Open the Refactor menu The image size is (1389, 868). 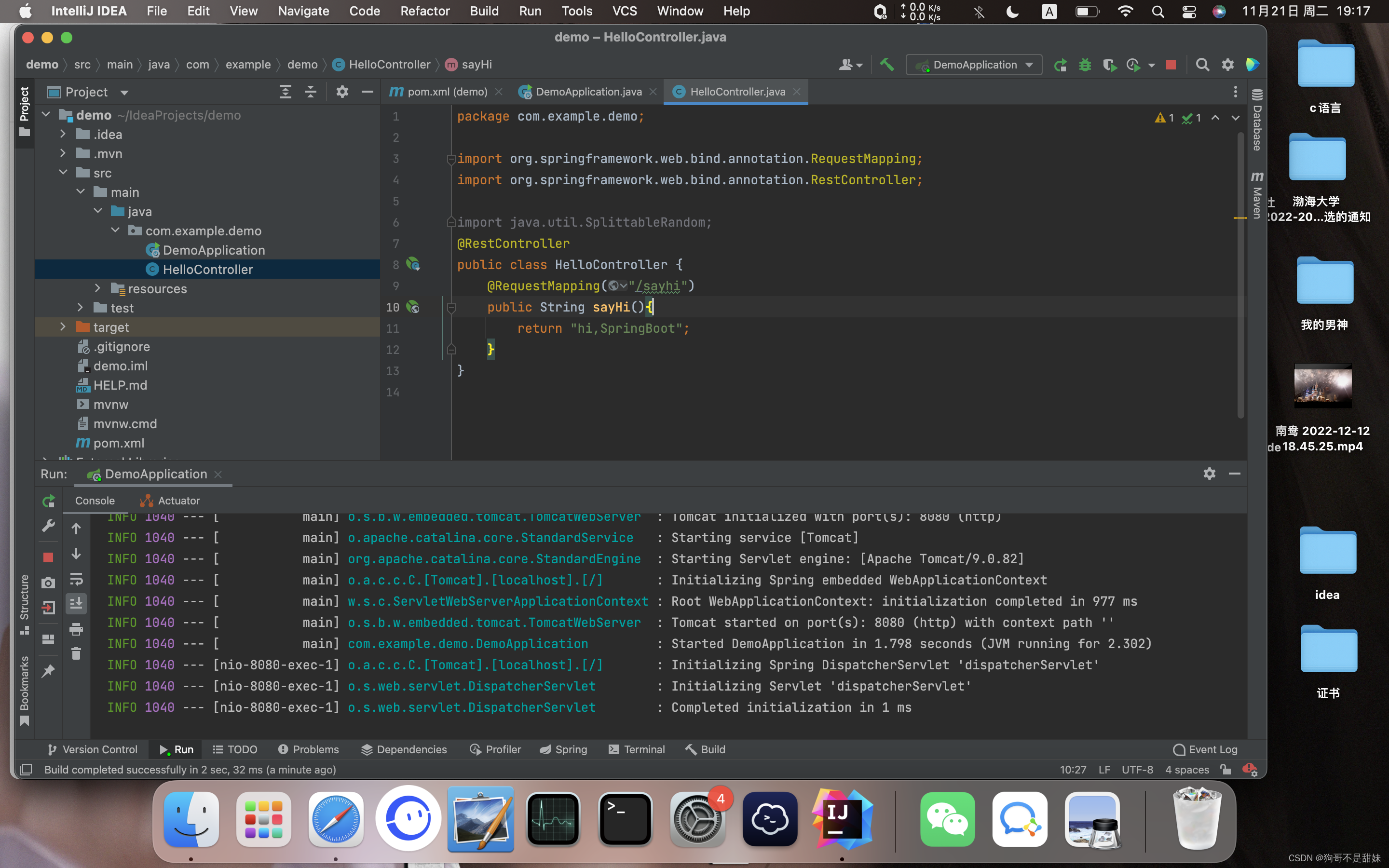425,11
